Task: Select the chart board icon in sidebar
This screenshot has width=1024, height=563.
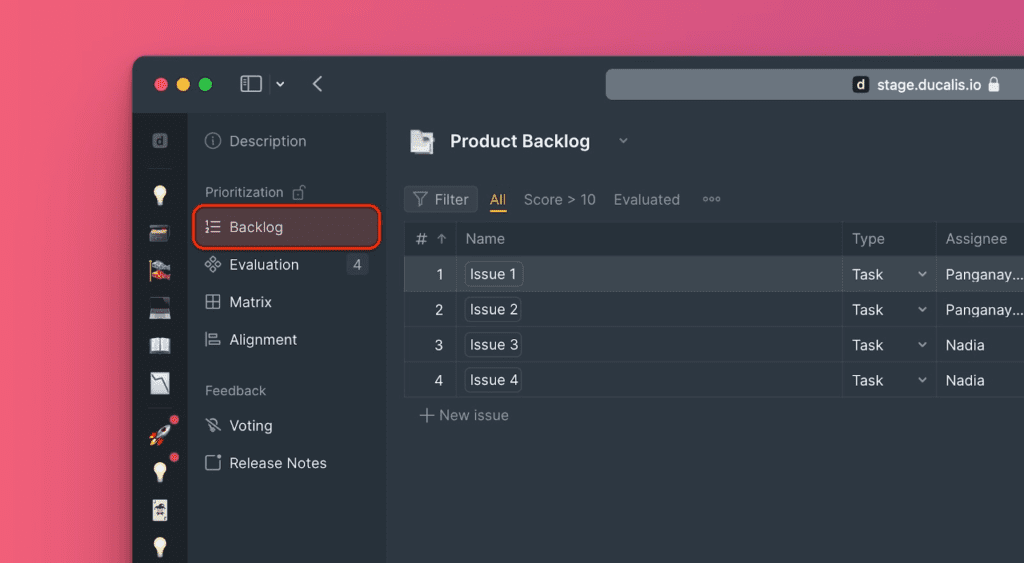Action: coord(160,383)
